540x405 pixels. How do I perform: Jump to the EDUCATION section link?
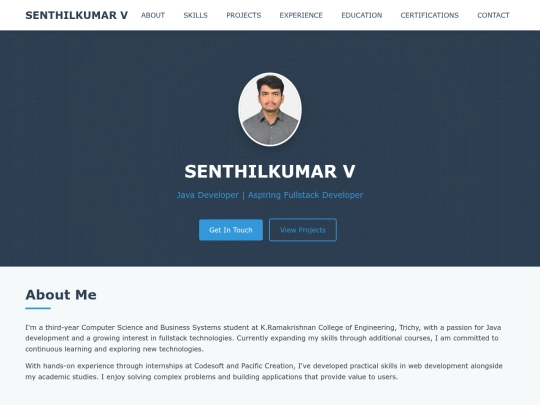tap(362, 15)
